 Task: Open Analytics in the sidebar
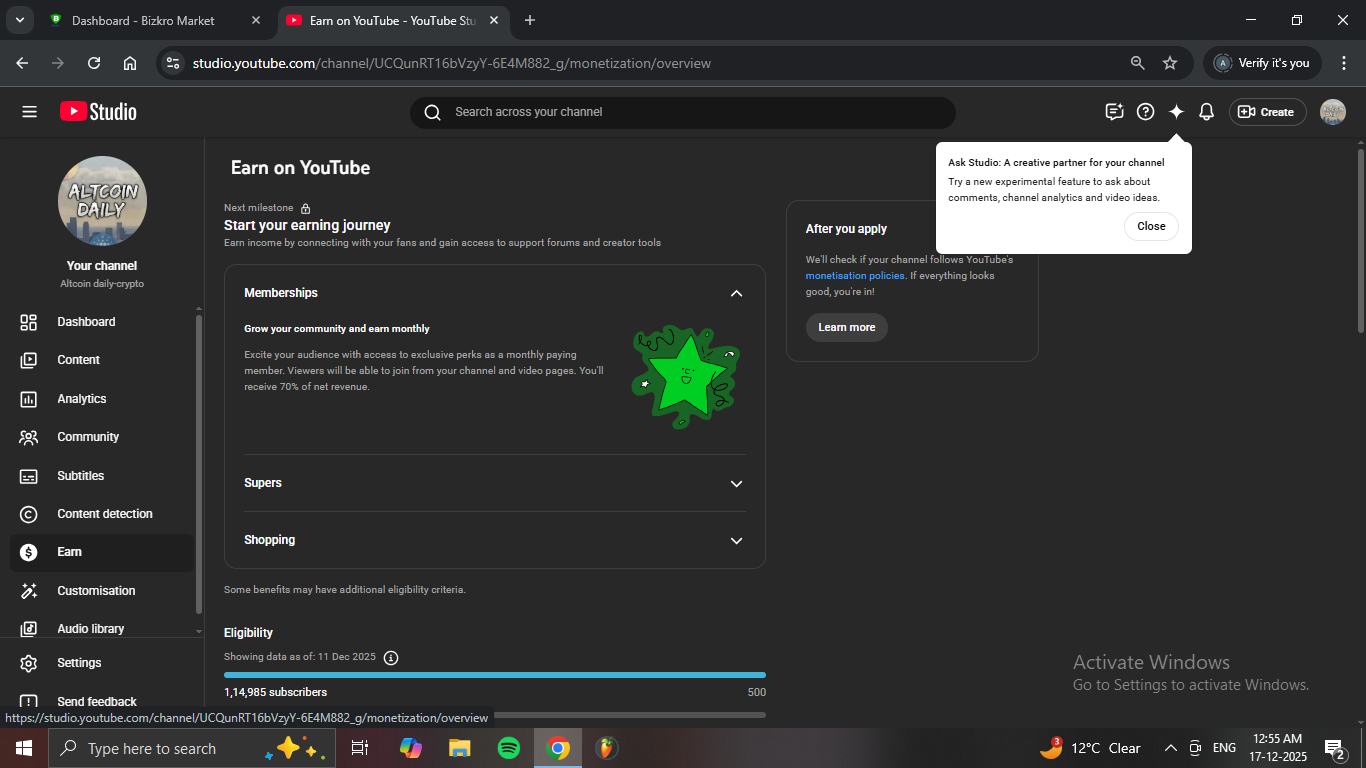pos(82,399)
